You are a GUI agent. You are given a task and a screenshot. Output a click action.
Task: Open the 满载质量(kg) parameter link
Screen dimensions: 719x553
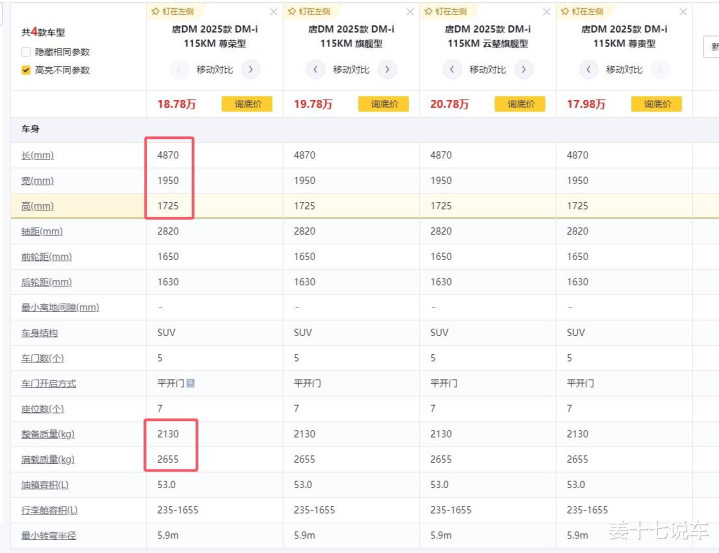tap(48, 459)
